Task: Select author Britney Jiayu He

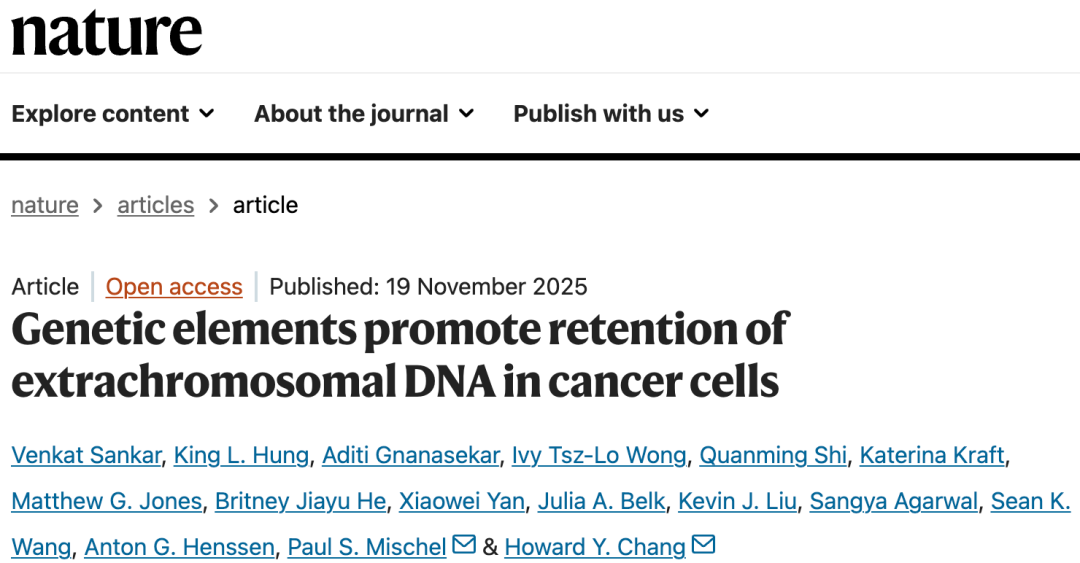Action: coord(294,501)
